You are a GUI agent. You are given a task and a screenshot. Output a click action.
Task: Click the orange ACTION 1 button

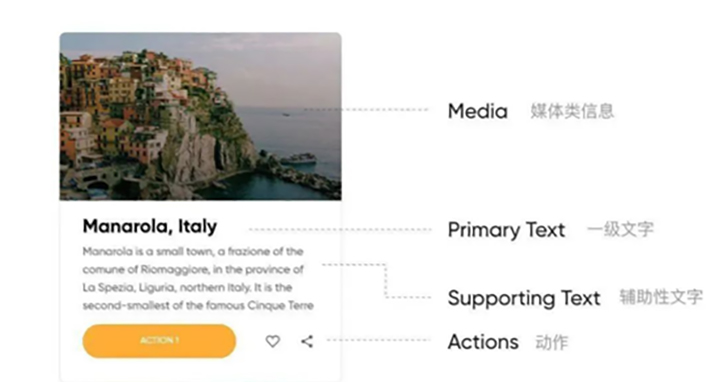click(159, 341)
